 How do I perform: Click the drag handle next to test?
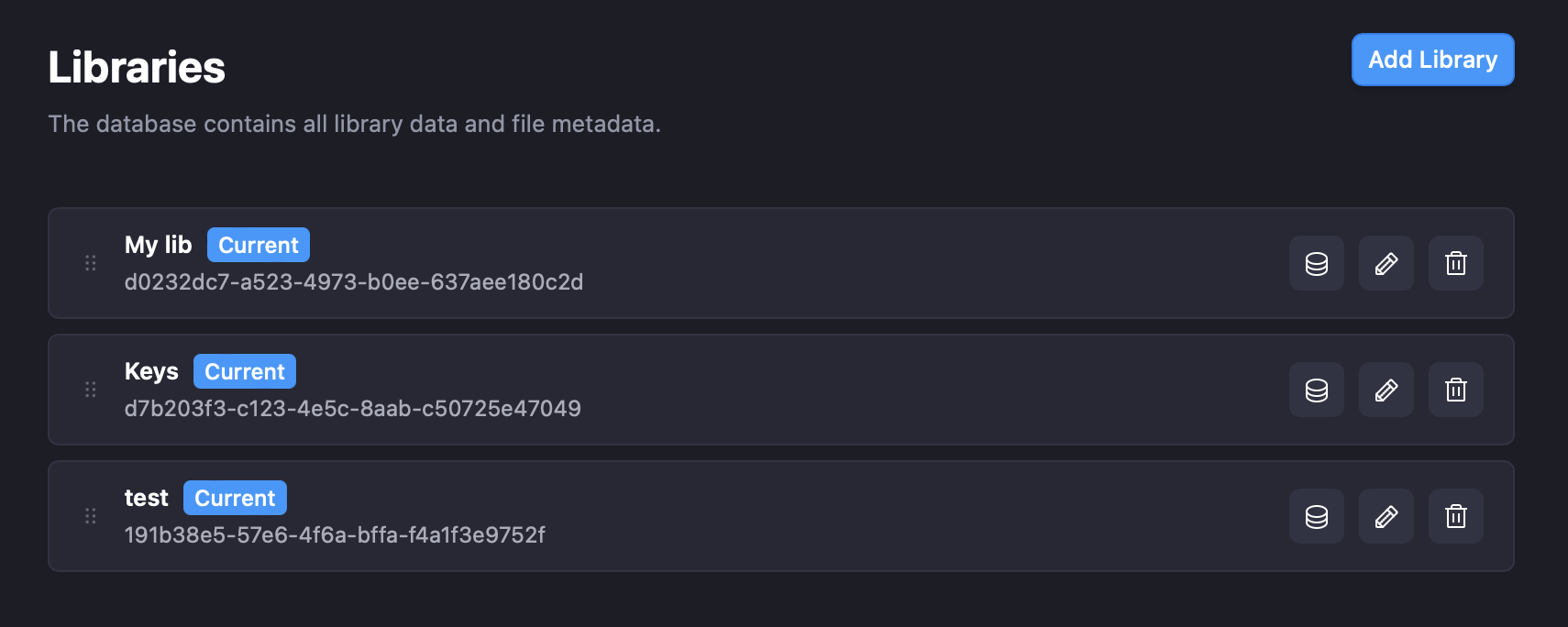coord(90,516)
